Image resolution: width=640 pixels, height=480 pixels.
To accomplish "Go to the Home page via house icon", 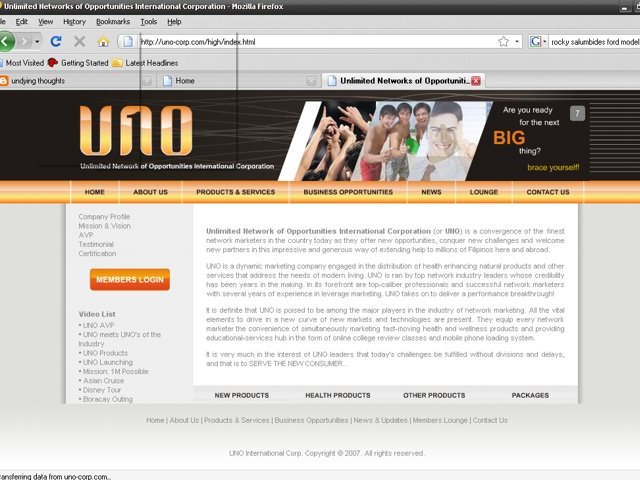I will [x=103, y=42].
